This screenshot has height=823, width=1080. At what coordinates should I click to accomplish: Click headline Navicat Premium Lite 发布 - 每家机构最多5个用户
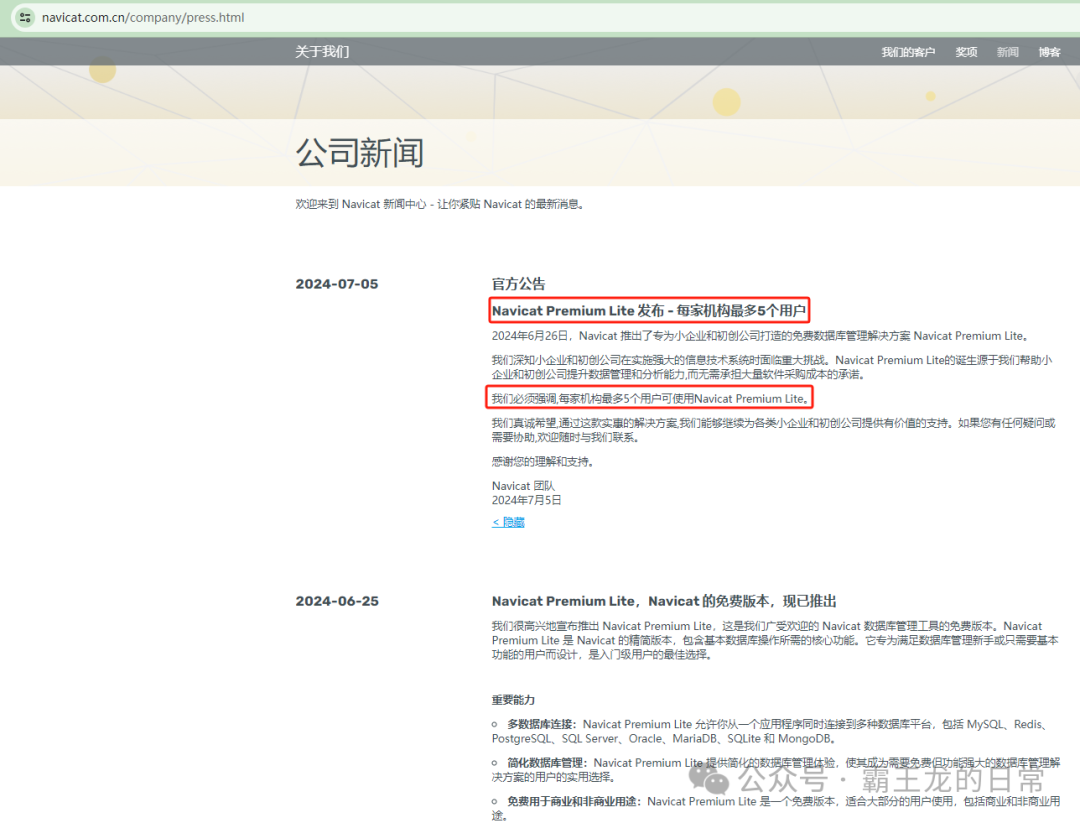pyautogui.click(x=649, y=311)
